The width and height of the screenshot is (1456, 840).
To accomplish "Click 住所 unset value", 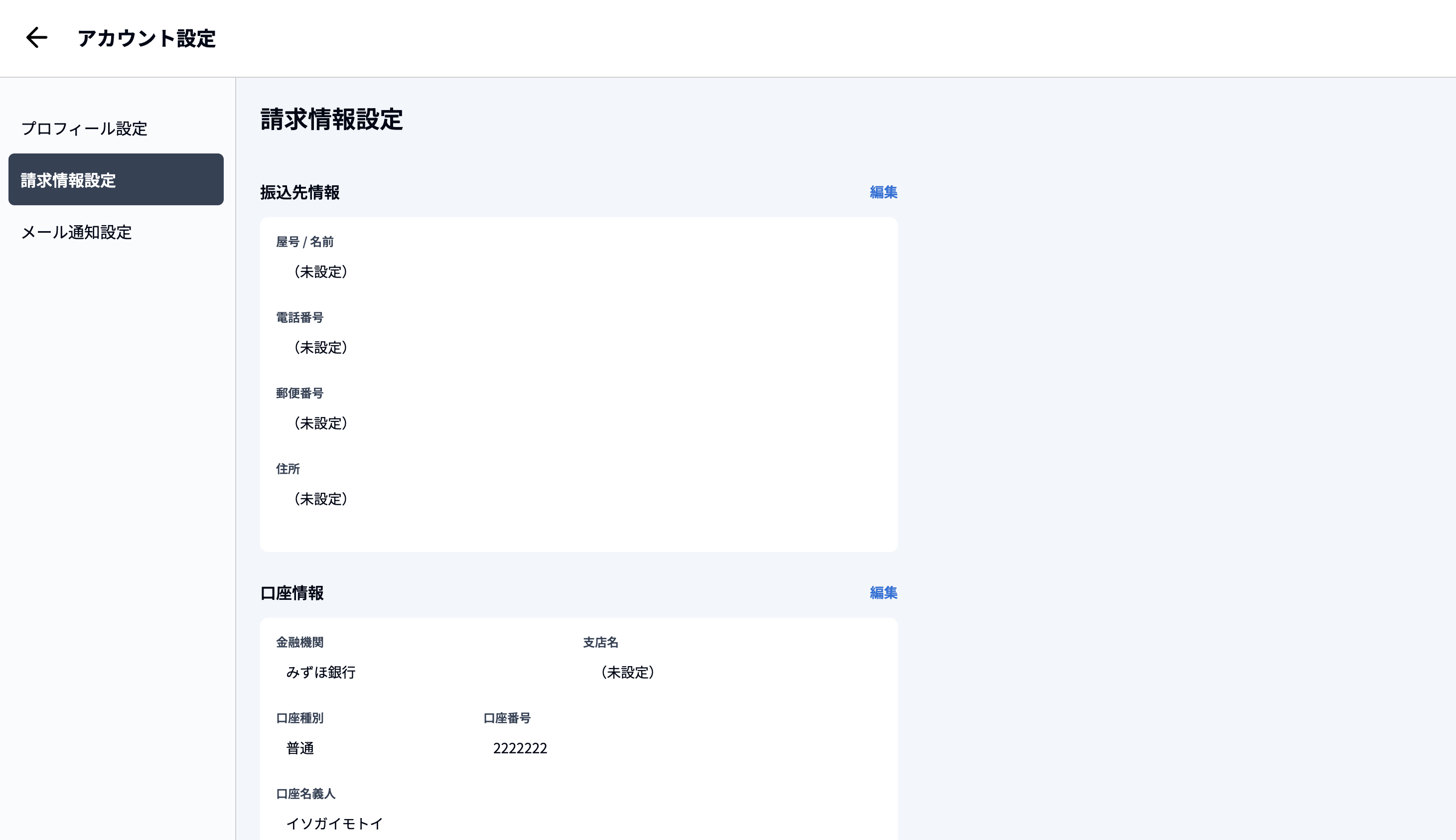I will 320,498.
